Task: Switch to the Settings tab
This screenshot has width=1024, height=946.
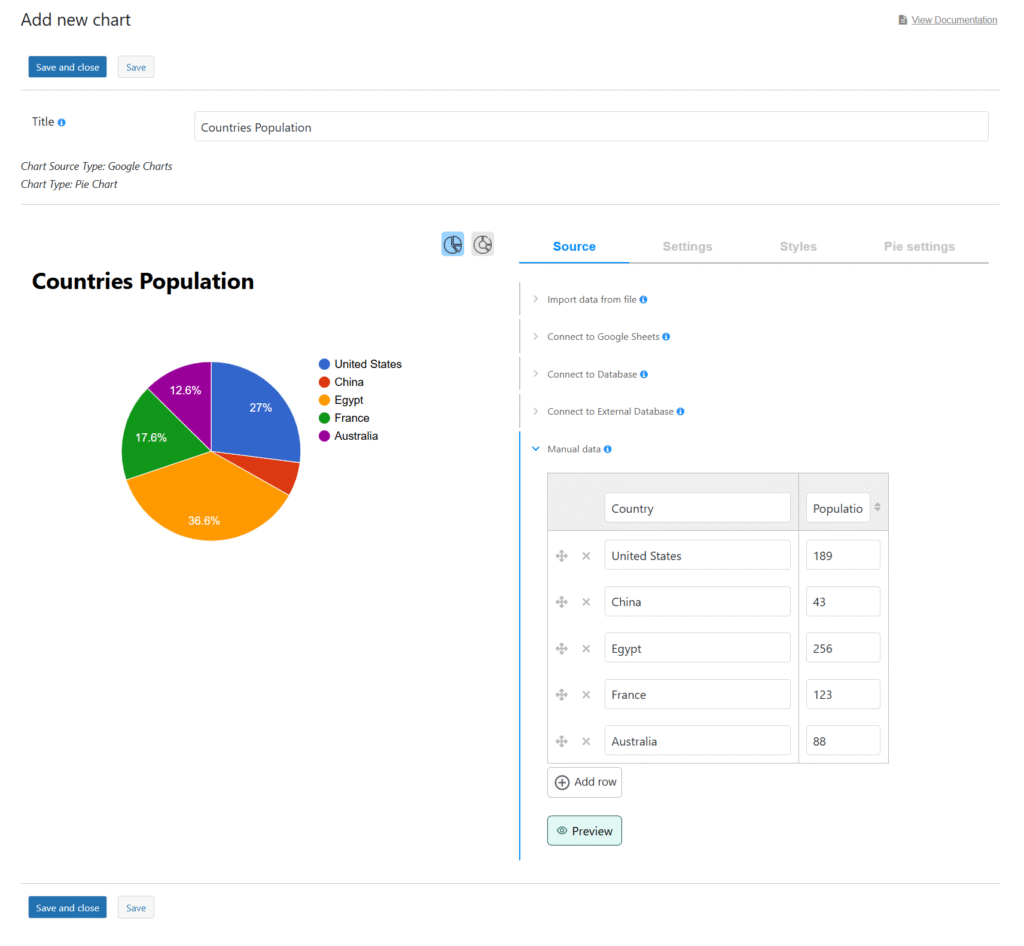Action: point(687,246)
